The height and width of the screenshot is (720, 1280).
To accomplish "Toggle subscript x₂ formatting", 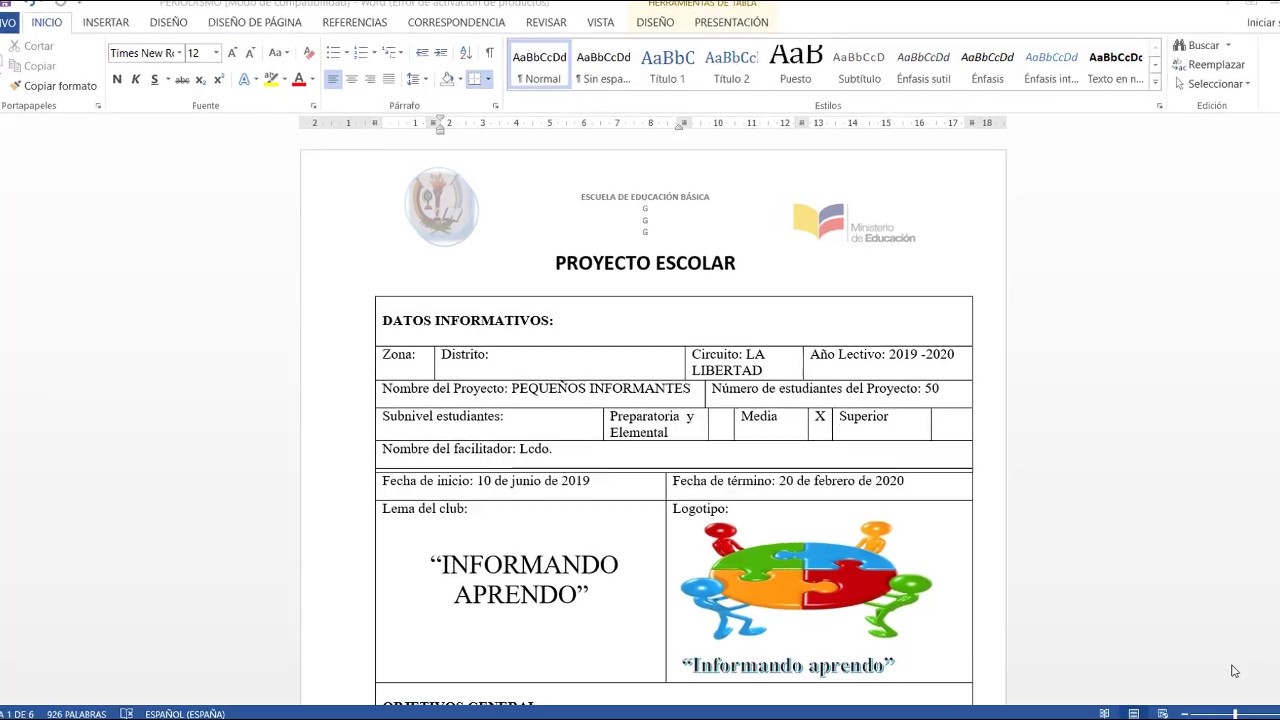I will [x=200, y=79].
